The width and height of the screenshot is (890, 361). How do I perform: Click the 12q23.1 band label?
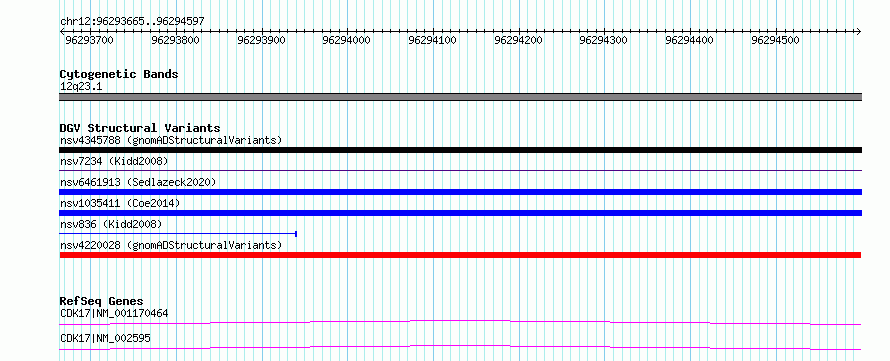(x=81, y=87)
